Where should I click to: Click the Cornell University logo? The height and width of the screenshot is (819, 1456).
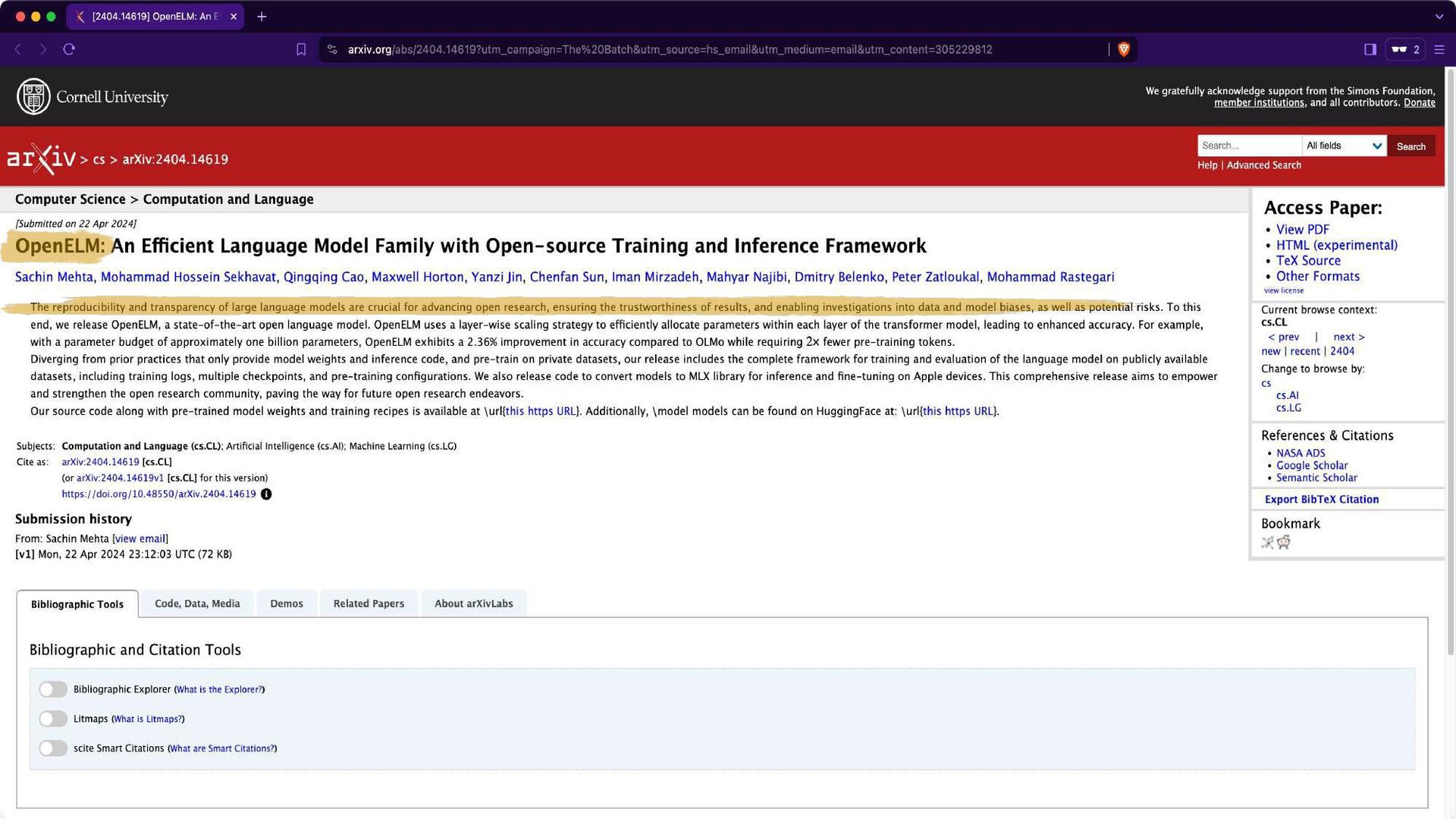(93, 97)
